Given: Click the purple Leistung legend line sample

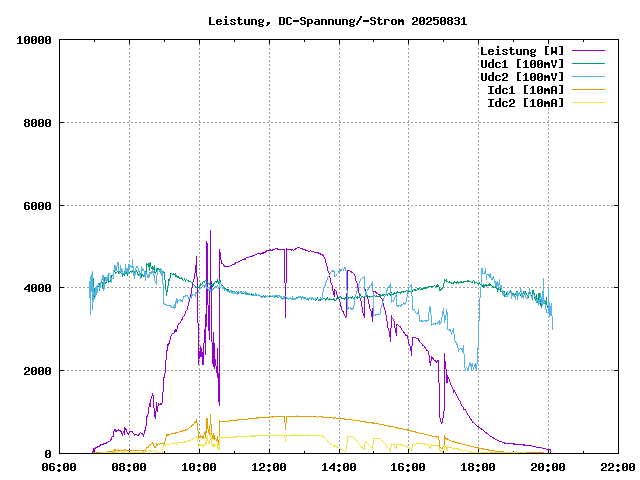Looking at the screenshot, I should pyautogui.click(x=588, y=51).
